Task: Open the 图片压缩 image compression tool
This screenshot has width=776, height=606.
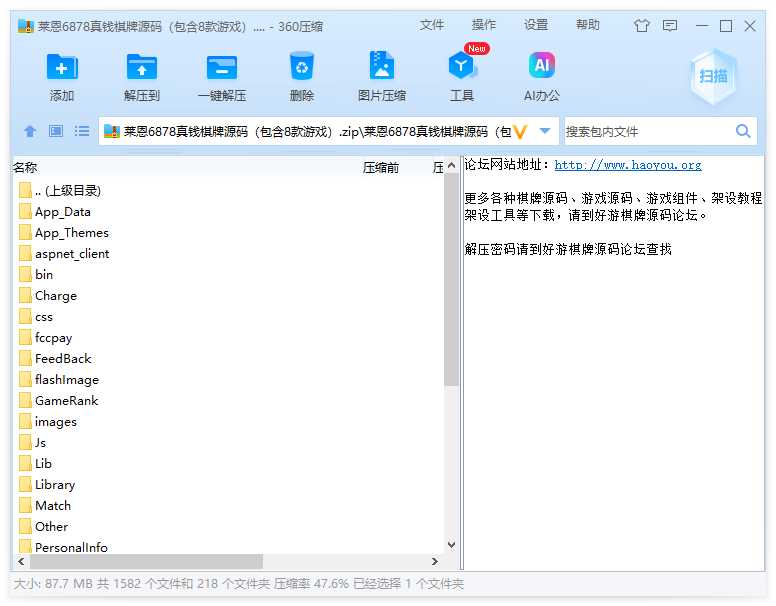Action: tap(382, 65)
